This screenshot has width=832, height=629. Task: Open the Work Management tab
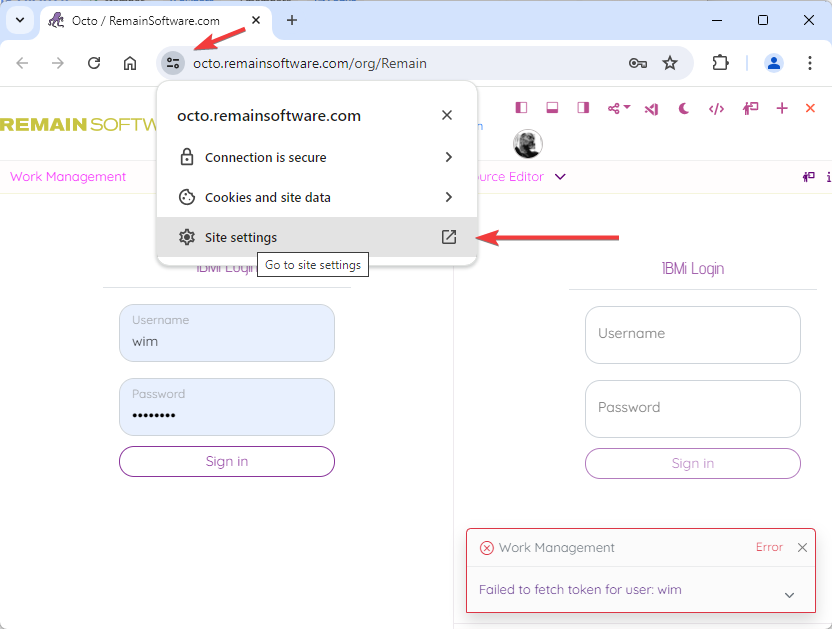(68, 177)
